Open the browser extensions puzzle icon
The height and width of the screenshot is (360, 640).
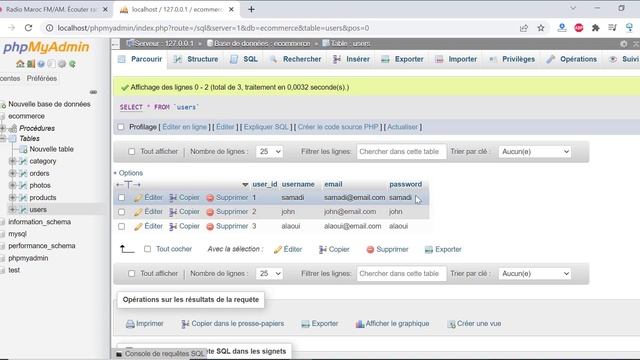coord(596,28)
